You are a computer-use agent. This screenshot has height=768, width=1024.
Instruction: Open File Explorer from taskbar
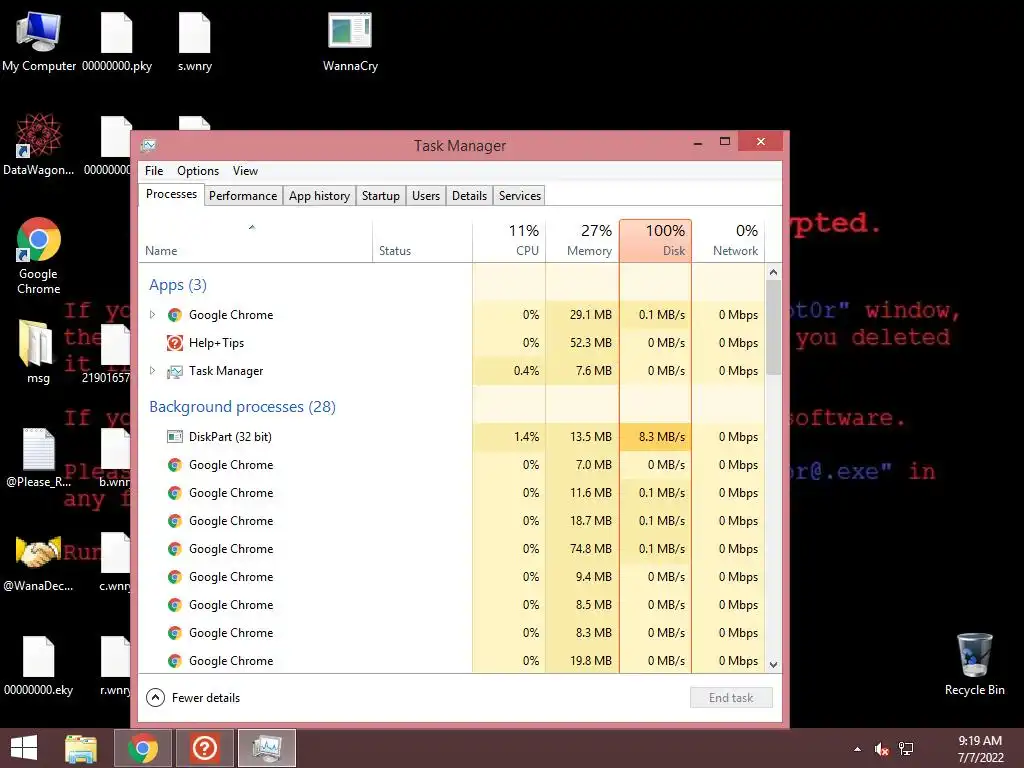pos(81,748)
